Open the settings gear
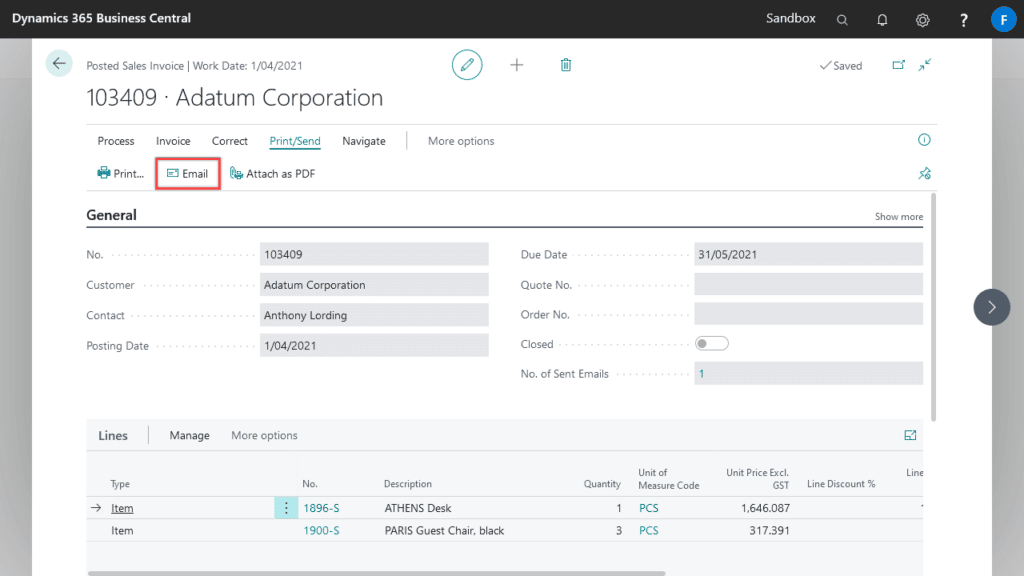The image size is (1024, 576). point(922,19)
